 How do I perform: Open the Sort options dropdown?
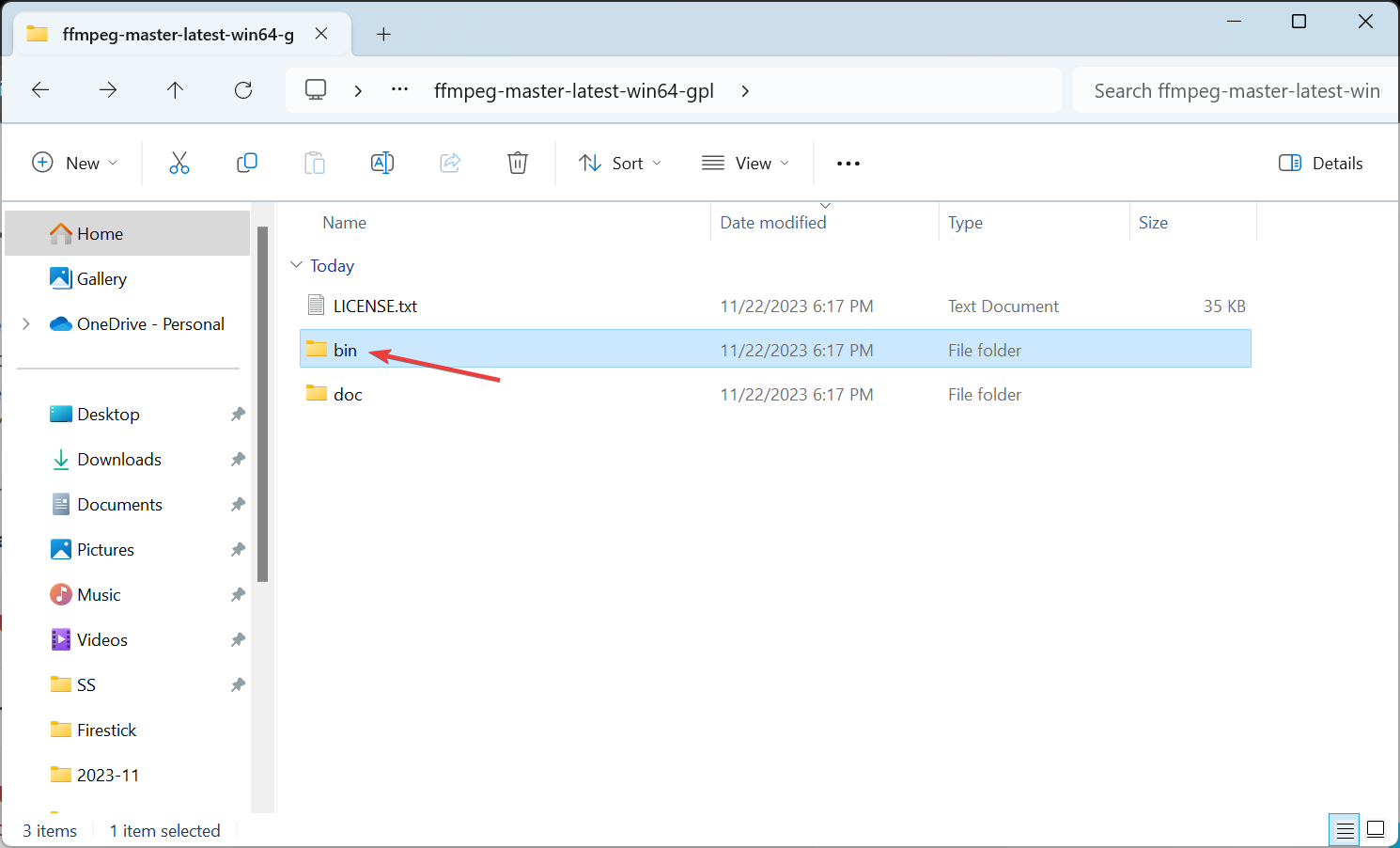point(620,163)
